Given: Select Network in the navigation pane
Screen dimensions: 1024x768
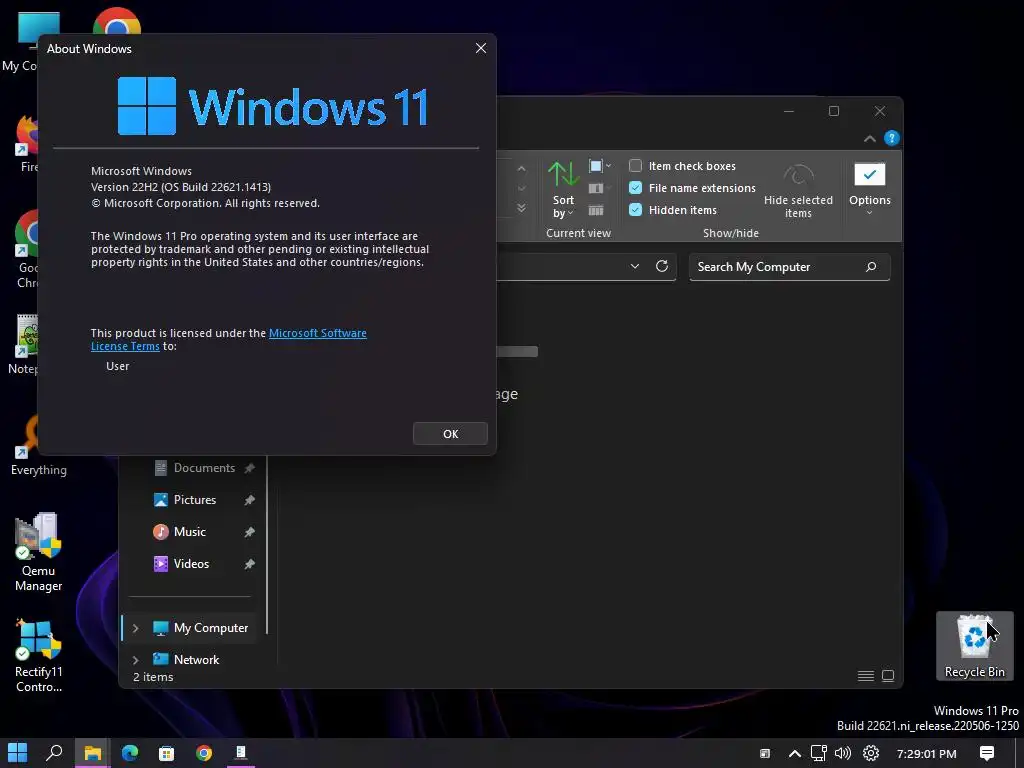Looking at the screenshot, I should (x=196, y=660).
